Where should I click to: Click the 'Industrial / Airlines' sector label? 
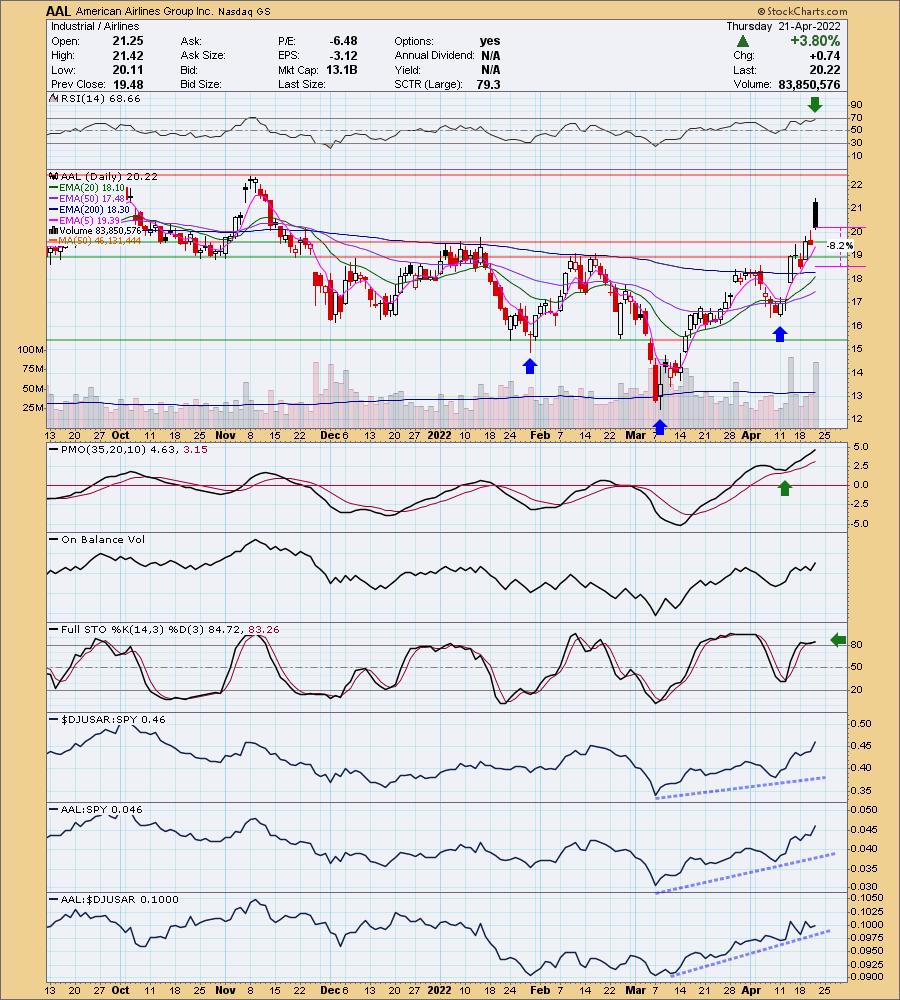[95, 26]
